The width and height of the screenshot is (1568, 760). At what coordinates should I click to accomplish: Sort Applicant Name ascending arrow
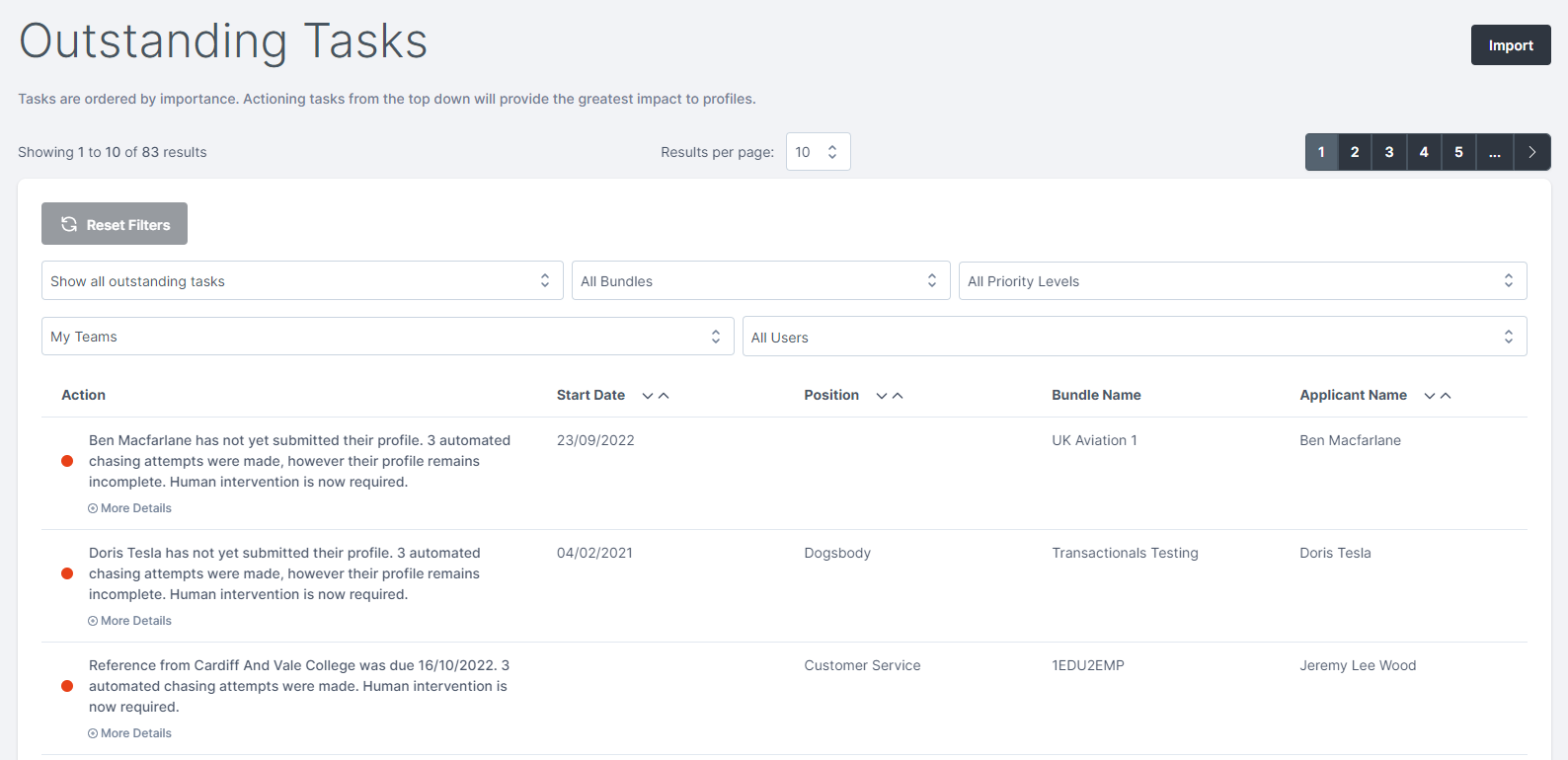tap(1446, 396)
